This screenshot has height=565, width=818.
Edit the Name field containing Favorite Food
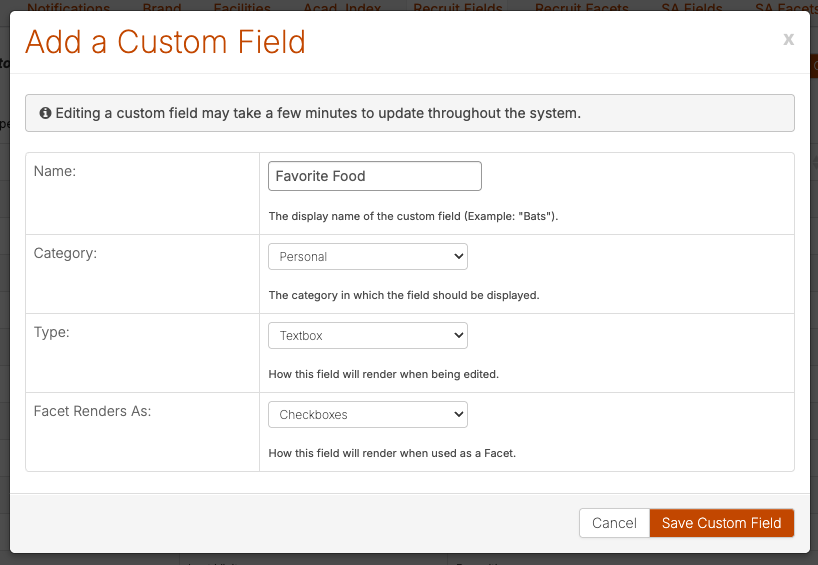[x=375, y=176]
